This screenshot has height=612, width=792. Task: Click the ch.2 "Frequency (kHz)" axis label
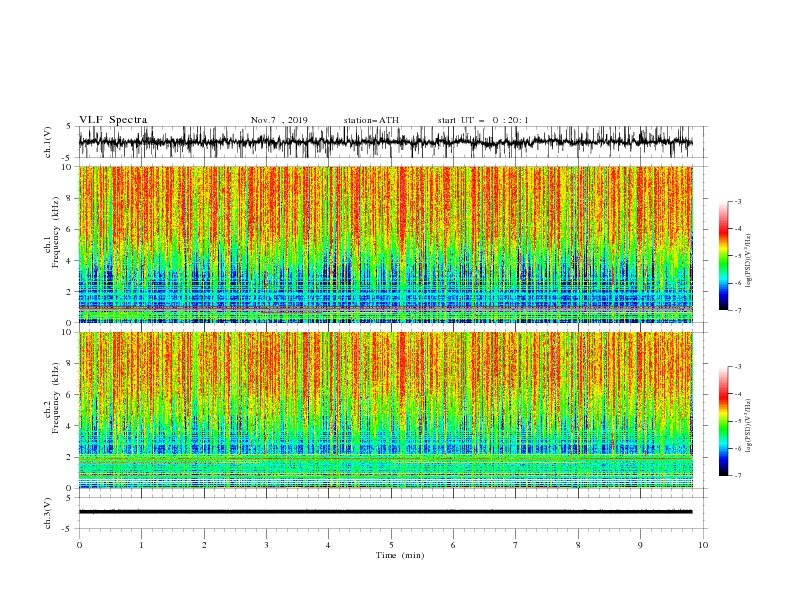pyautogui.click(x=56, y=398)
